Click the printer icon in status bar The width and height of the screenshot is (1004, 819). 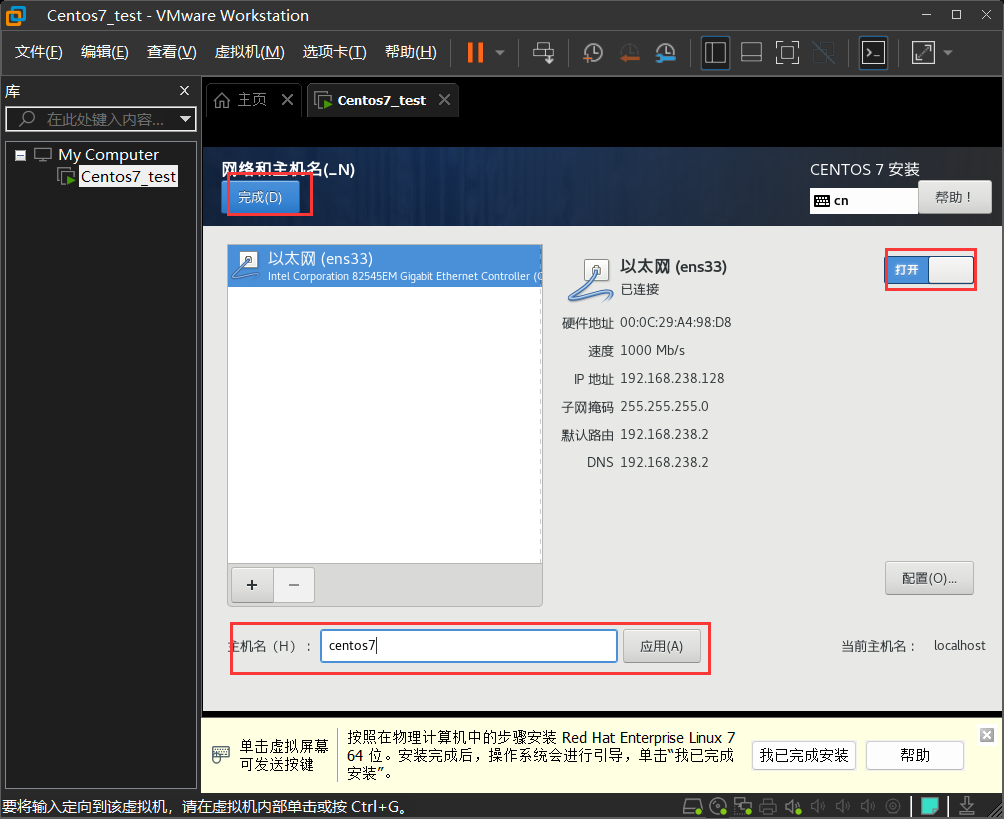(768, 806)
